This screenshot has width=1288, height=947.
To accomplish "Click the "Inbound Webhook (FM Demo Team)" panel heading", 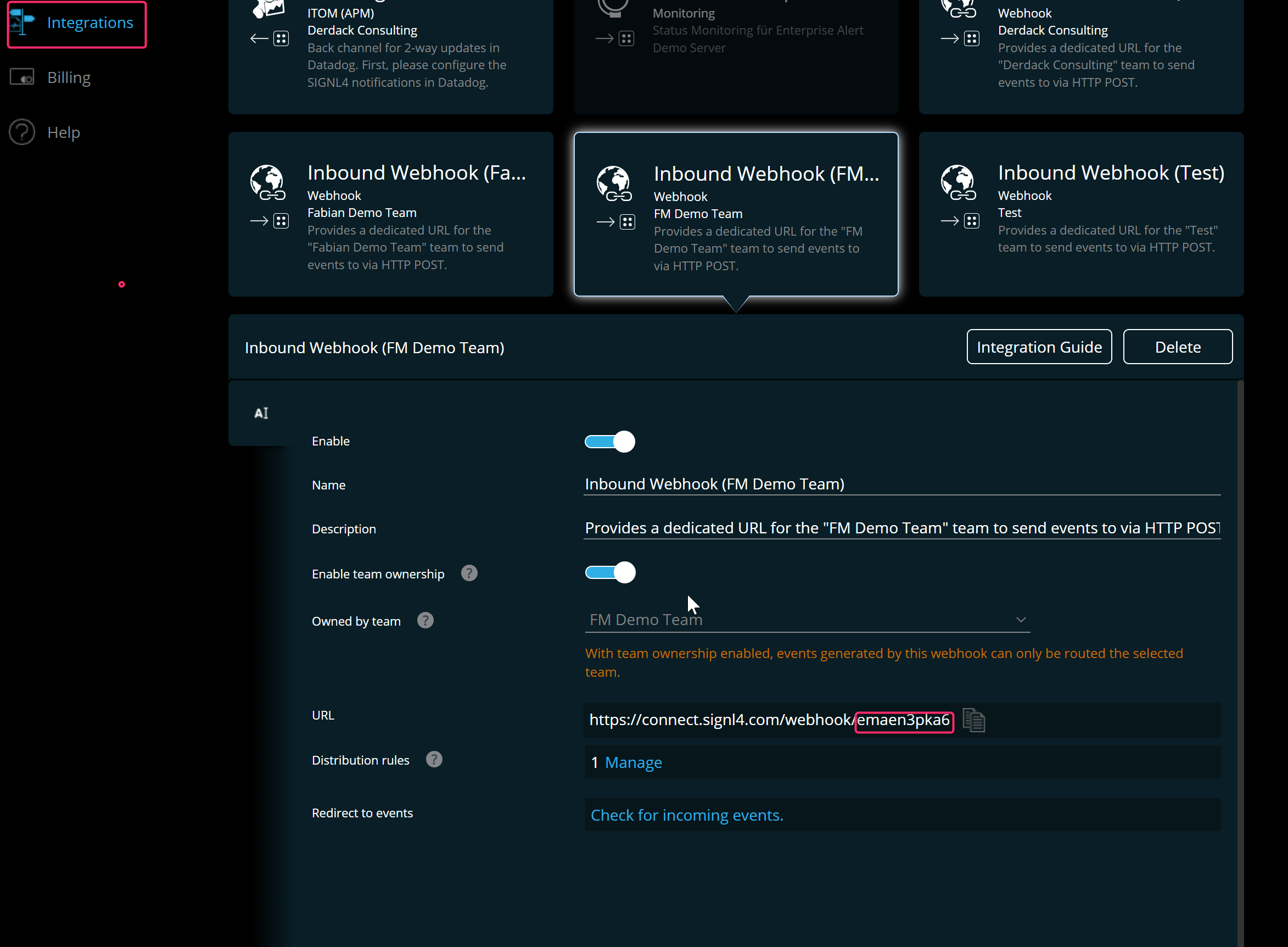I will [374, 347].
